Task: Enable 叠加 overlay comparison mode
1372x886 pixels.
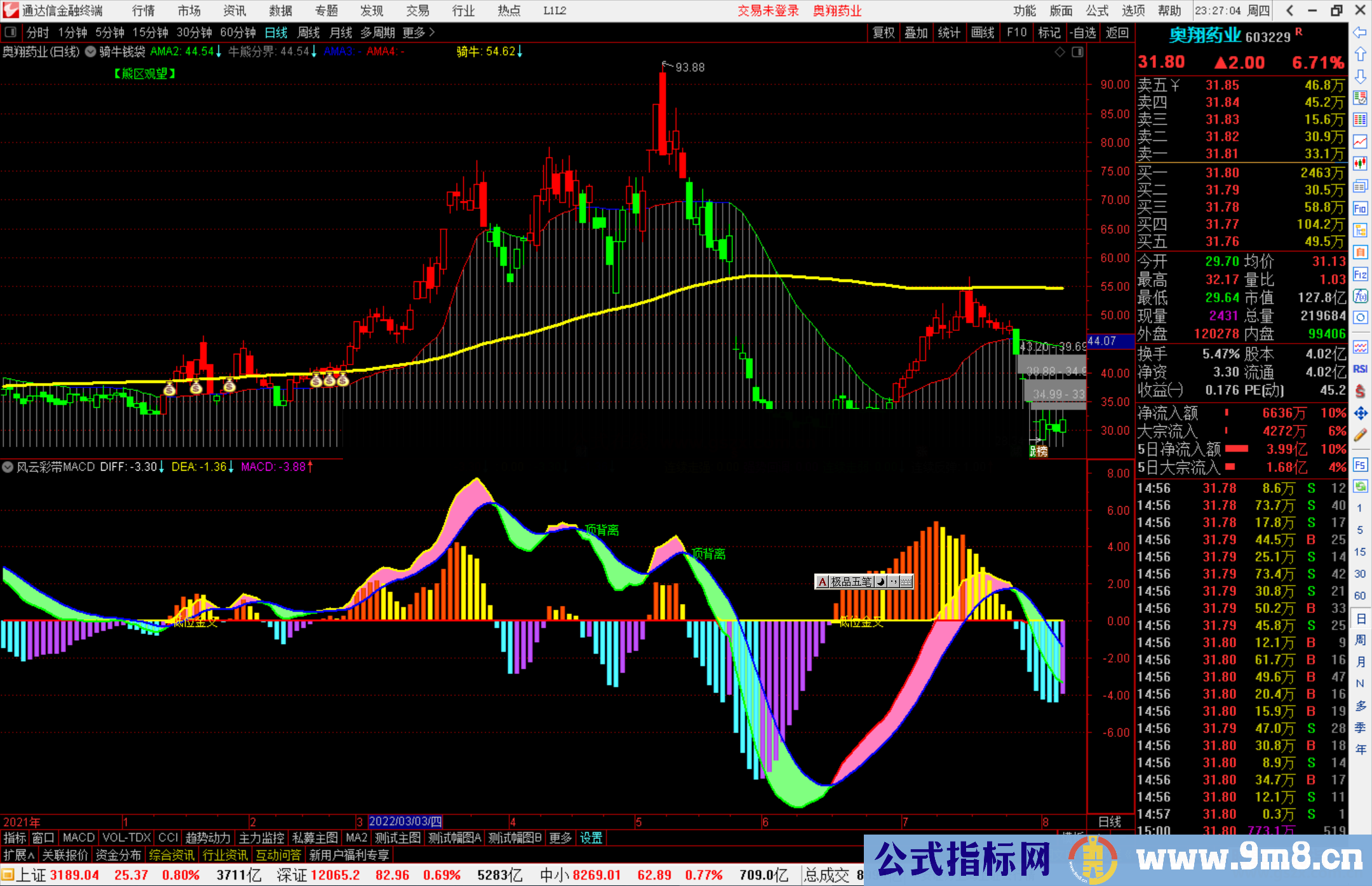Action: [x=917, y=32]
